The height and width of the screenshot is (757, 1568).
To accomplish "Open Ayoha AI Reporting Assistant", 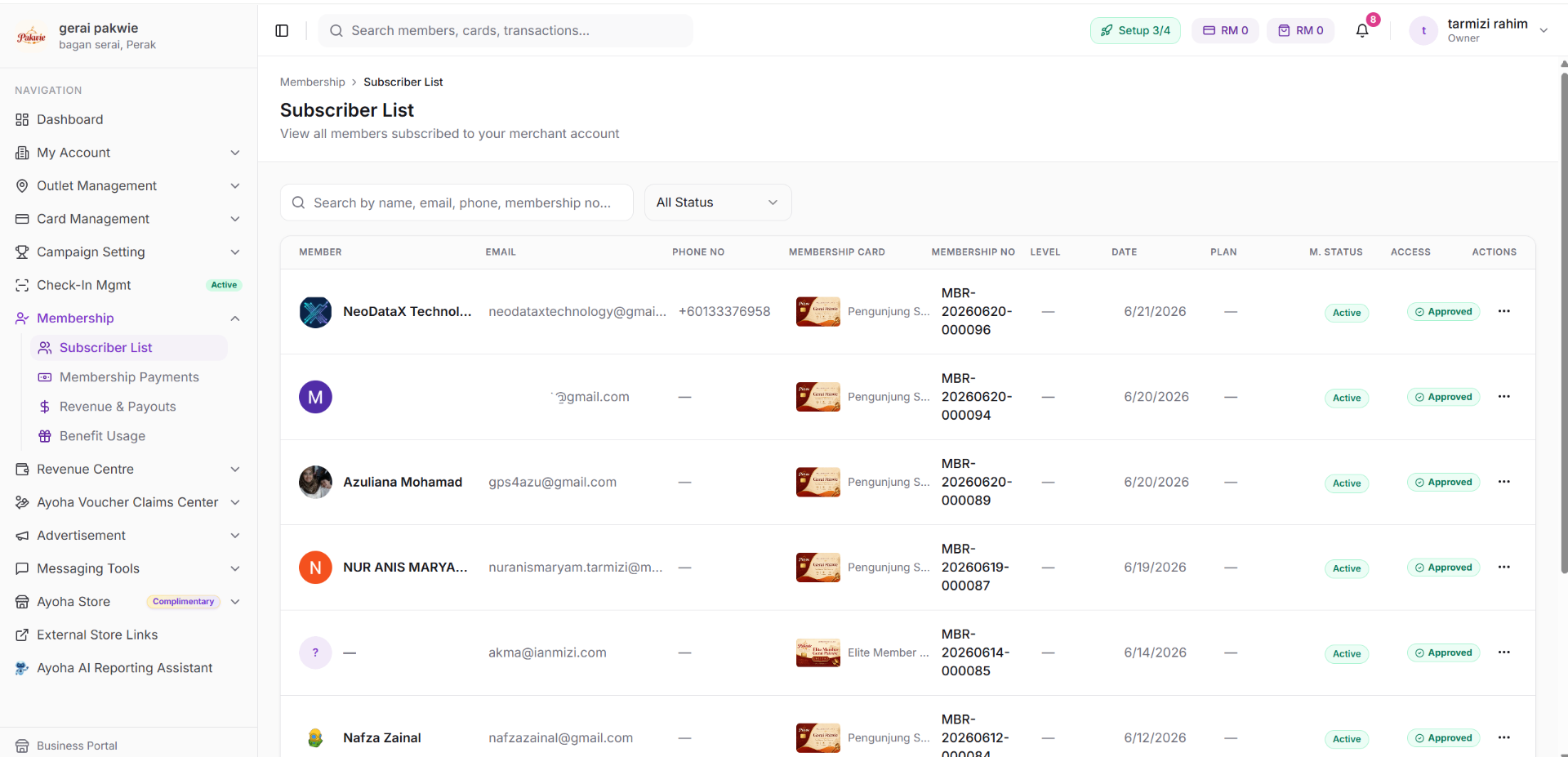I will tap(128, 668).
